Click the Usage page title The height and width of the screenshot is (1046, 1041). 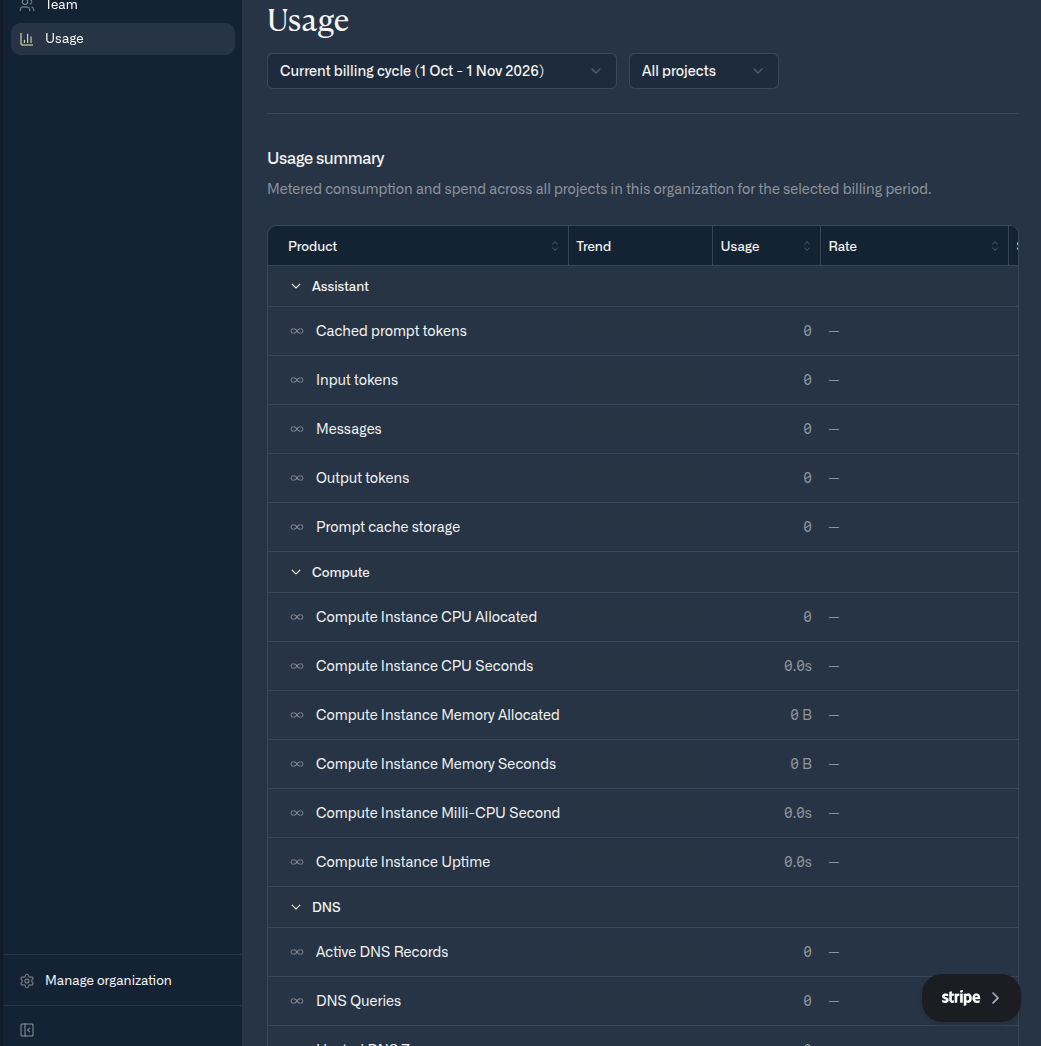coord(308,21)
